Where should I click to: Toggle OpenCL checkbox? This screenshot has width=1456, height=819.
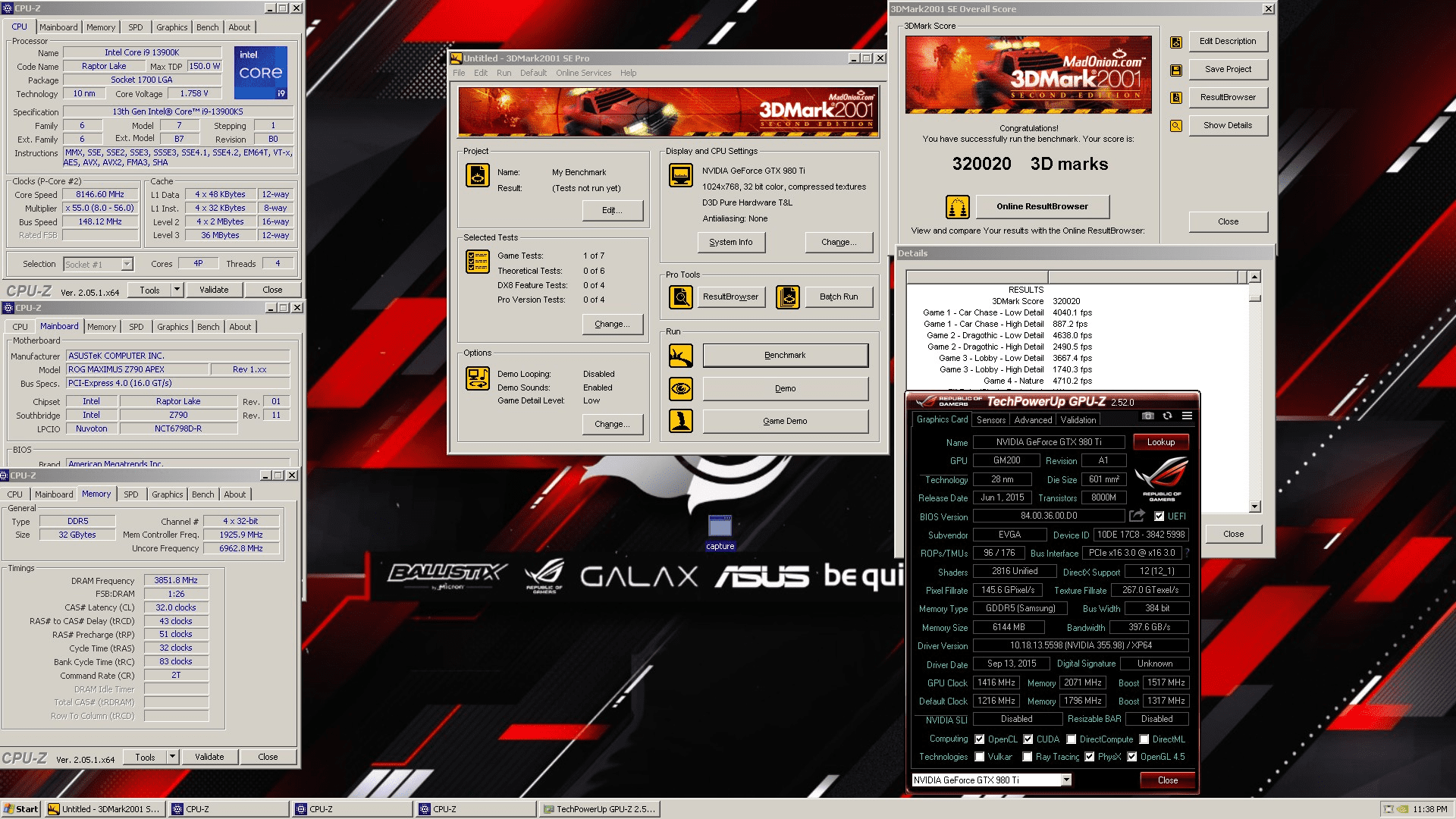click(979, 739)
